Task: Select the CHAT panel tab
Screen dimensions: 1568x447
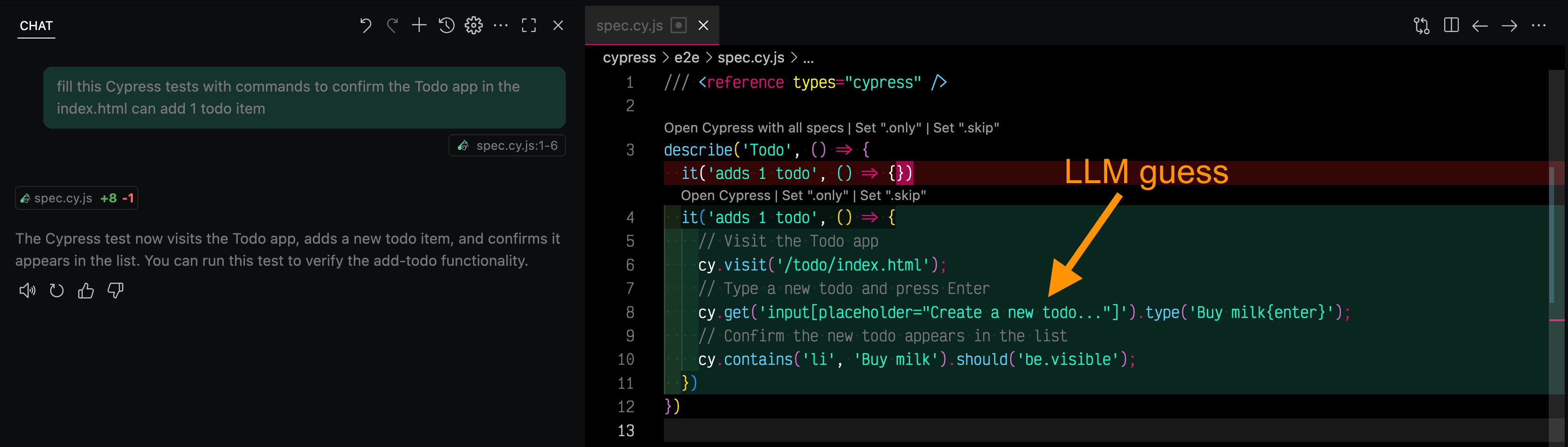Action: click(x=36, y=25)
